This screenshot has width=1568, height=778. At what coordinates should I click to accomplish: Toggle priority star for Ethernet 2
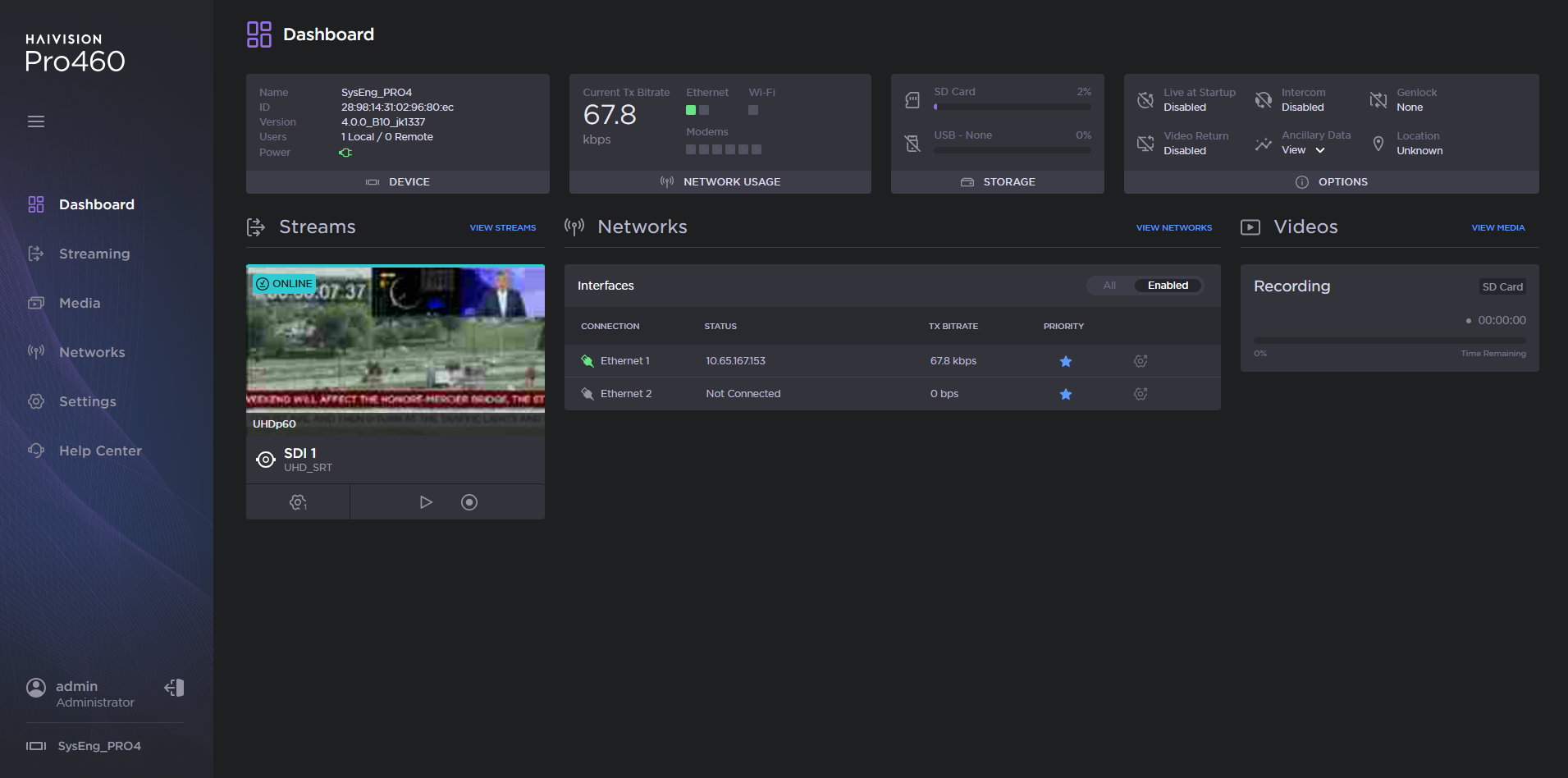click(x=1065, y=394)
